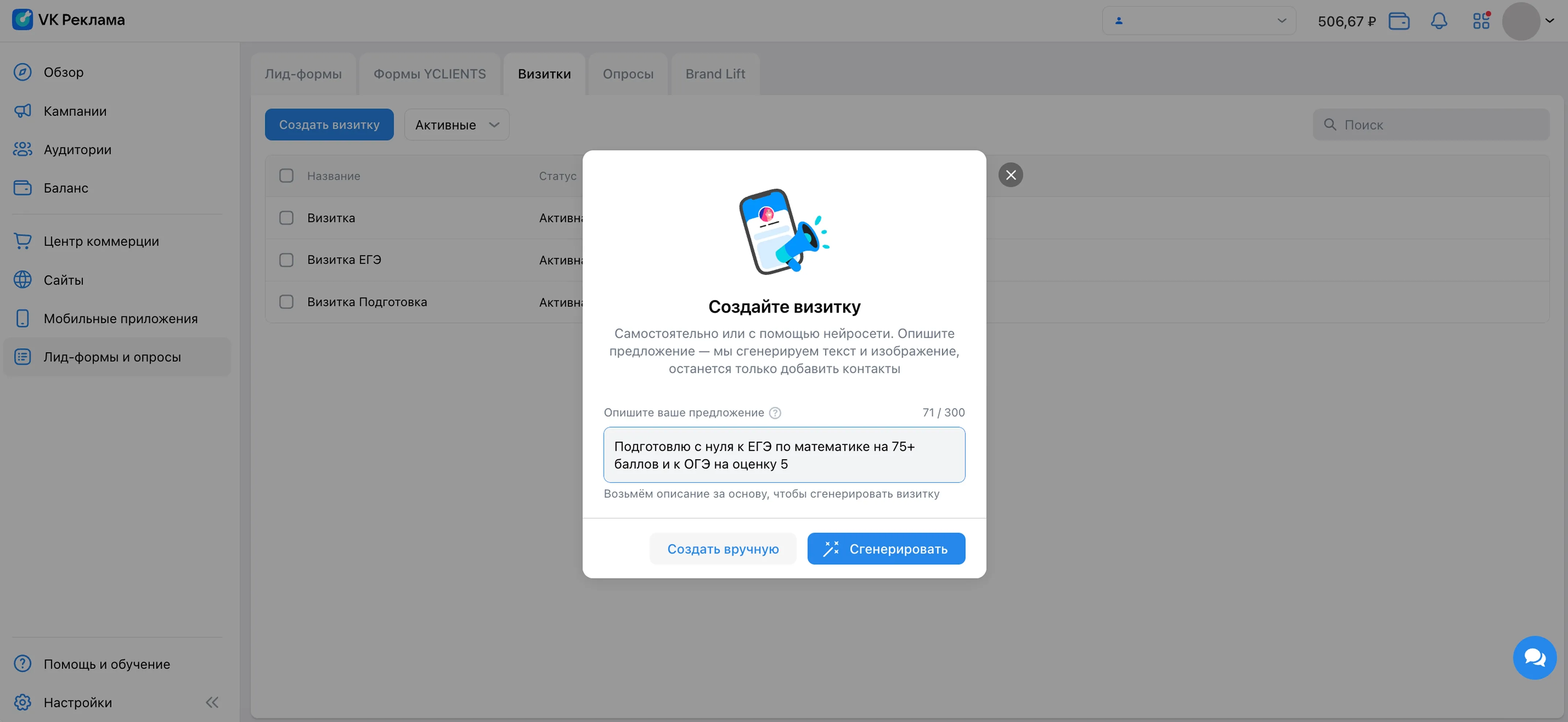
Task: Expand the profile avatar menu chevron
Action: (x=1550, y=21)
